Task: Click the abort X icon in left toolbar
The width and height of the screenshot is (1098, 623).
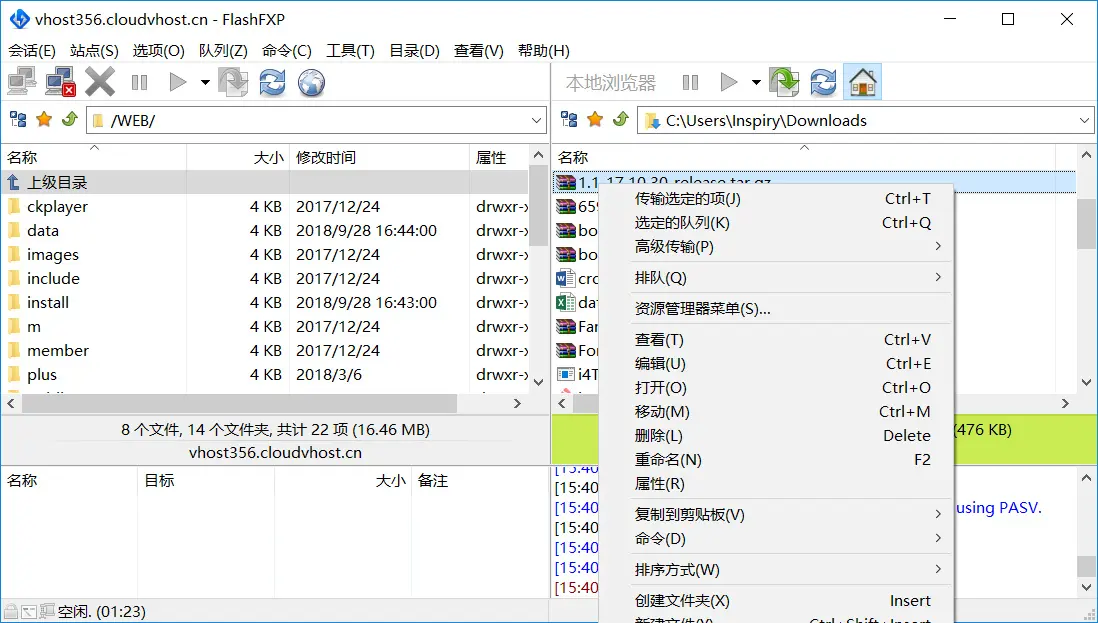Action: pyautogui.click(x=99, y=82)
